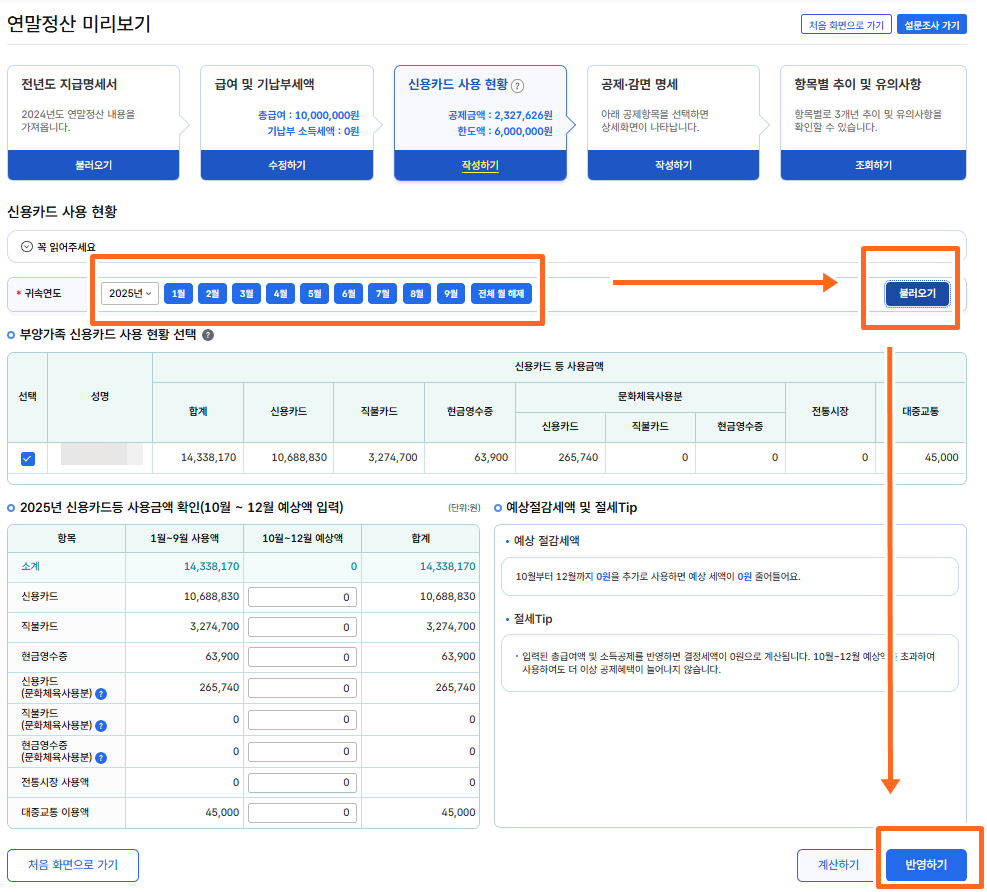This screenshot has height=892, width=987.
Task: Click 불러오기 under 전년도 지급명세서
Action: pyautogui.click(x=93, y=165)
